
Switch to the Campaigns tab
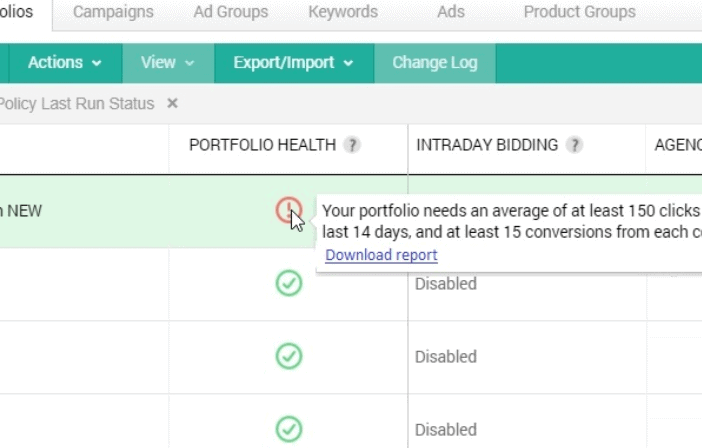click(x=113, y=12)
